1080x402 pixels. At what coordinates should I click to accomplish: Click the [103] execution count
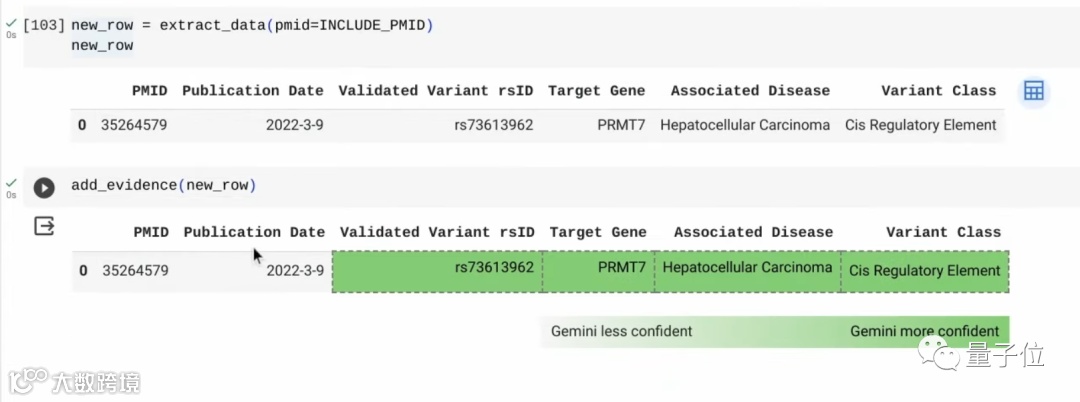click(x=43, y=24)
